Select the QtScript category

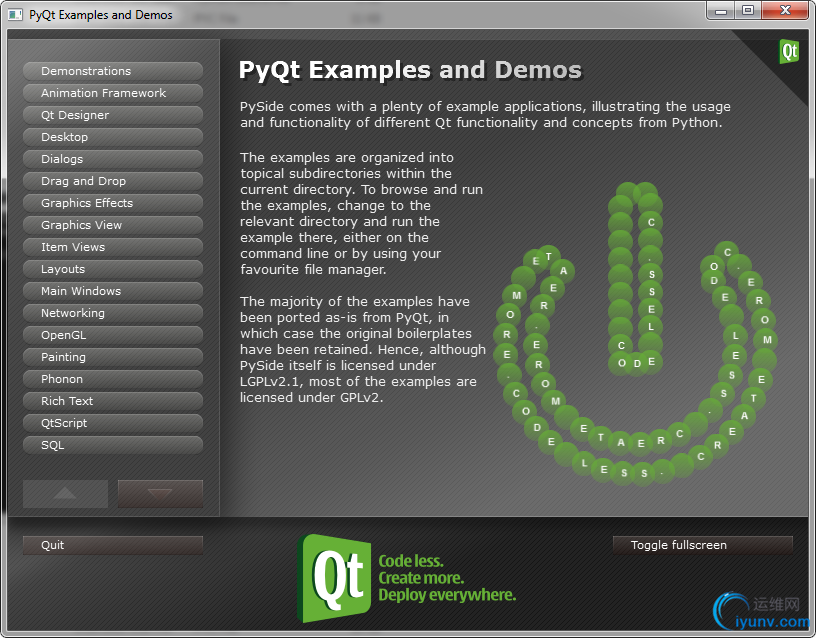(x=113, y=423)
